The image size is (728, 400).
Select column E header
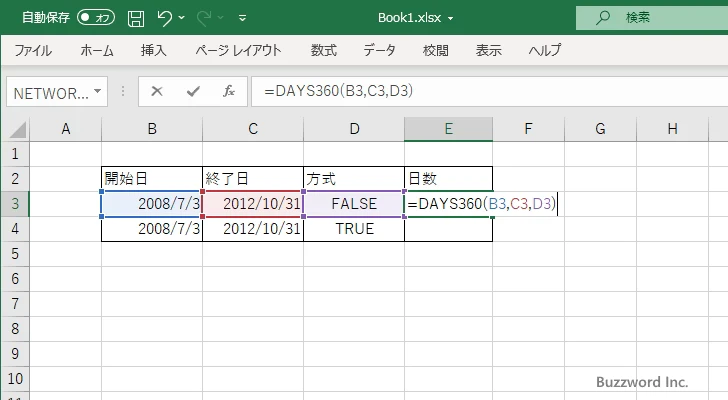(448, 129)
